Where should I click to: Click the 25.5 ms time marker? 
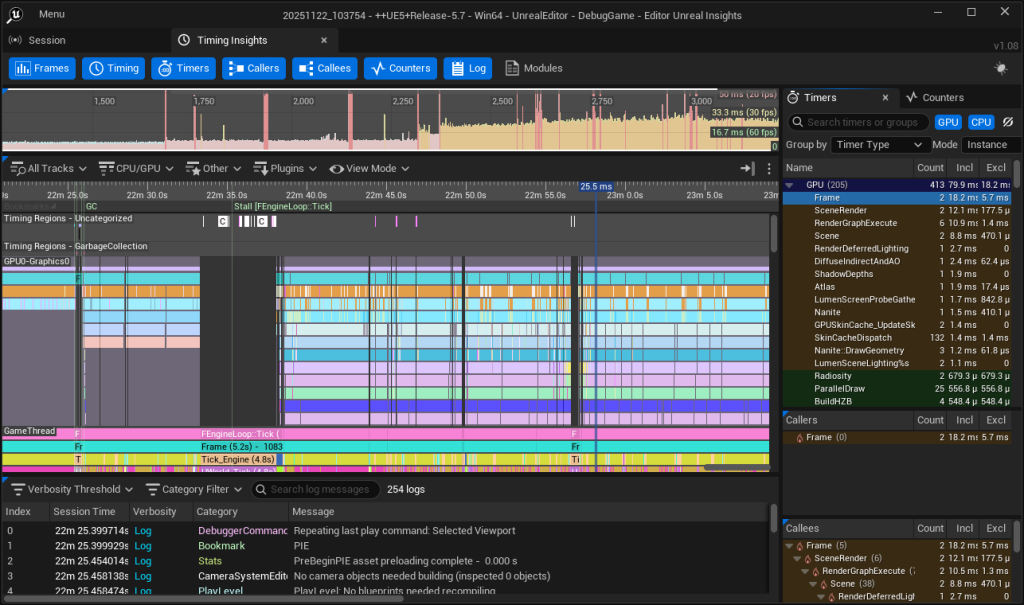pyautogui.click(x=596, y=186)
